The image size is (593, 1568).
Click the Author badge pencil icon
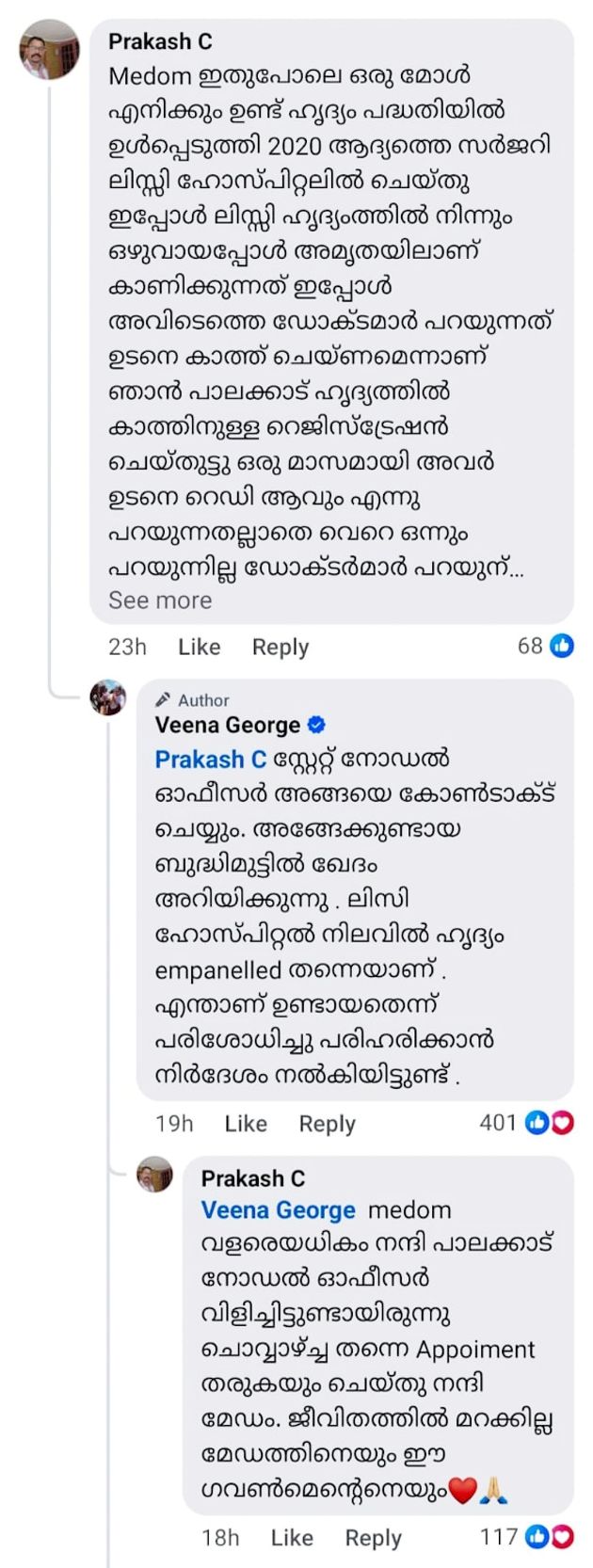[x=162, y=699]
